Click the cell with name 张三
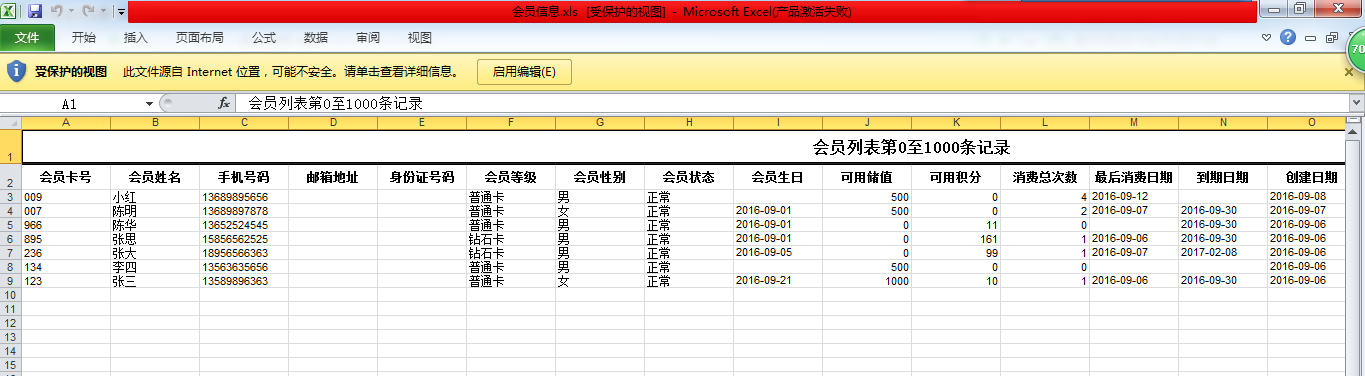The width and height of the screenshot is (1365, 376). pyautogui.click(x=155, y=281)
